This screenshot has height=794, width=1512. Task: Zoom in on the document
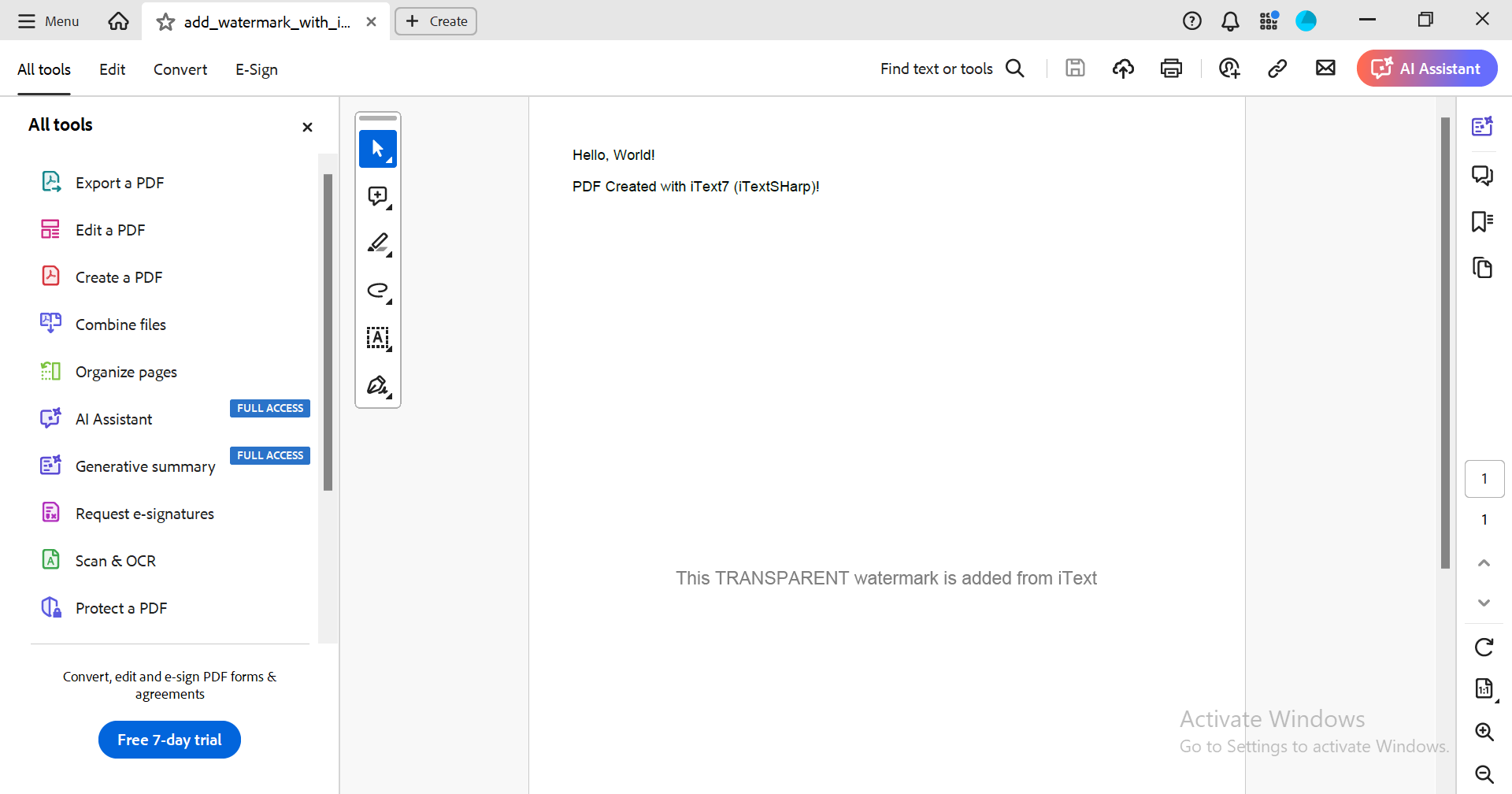[1484, 732]
